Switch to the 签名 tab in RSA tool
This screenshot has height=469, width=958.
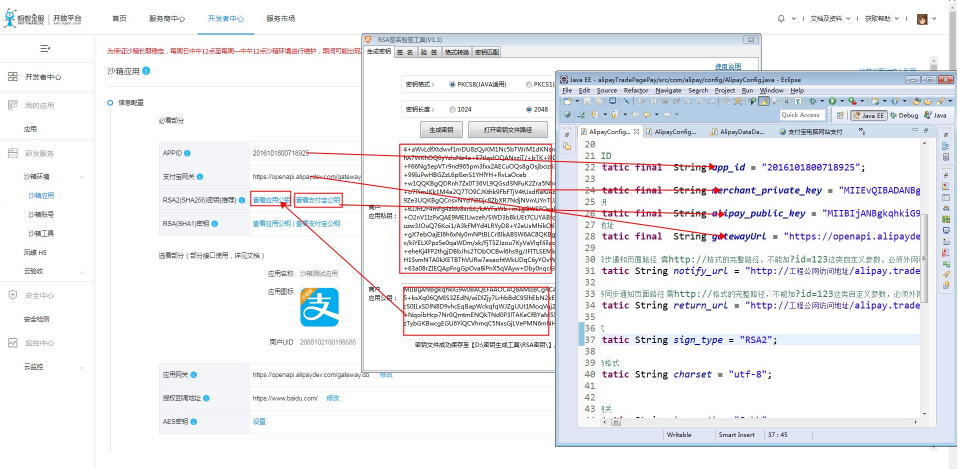pyautogui.click(x=404, y=53)
